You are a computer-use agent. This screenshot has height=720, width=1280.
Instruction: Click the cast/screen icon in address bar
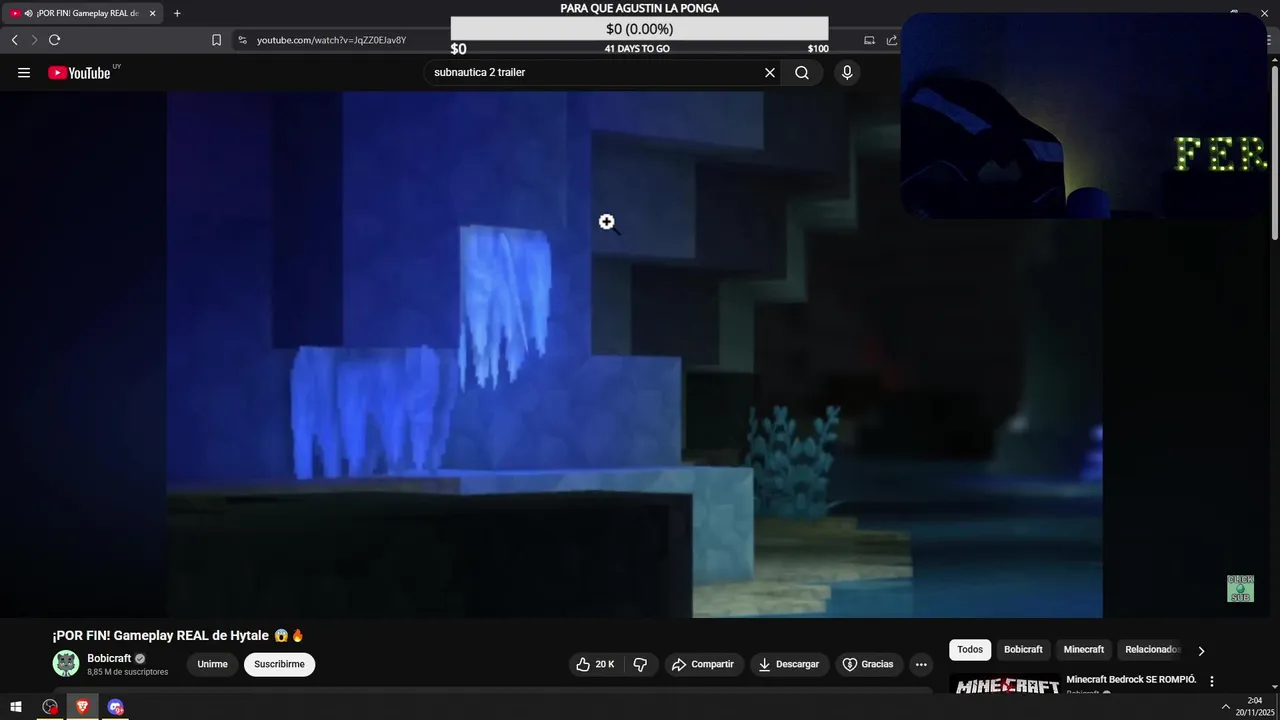tap(869, 40)
